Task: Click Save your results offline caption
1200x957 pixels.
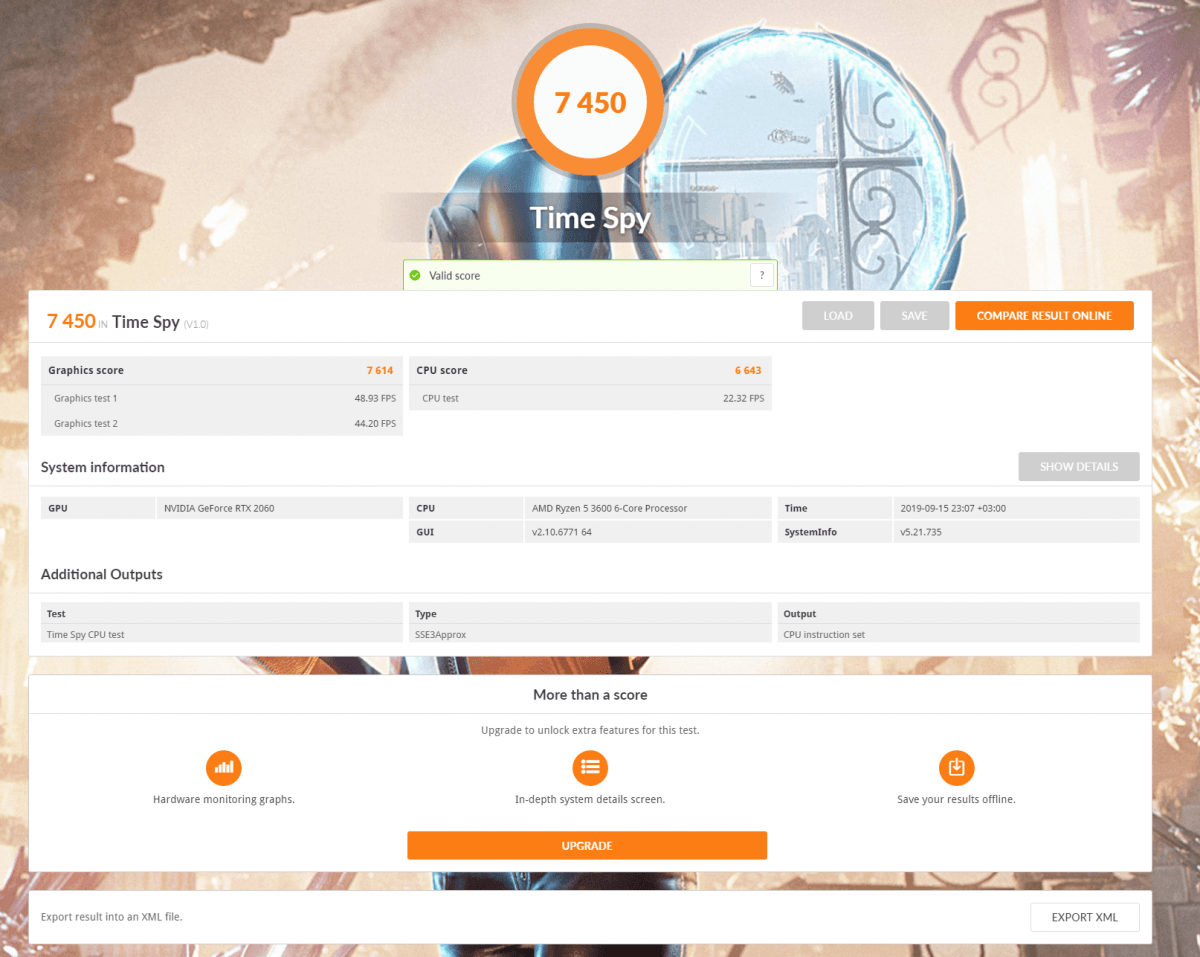Action: point(956,800)
